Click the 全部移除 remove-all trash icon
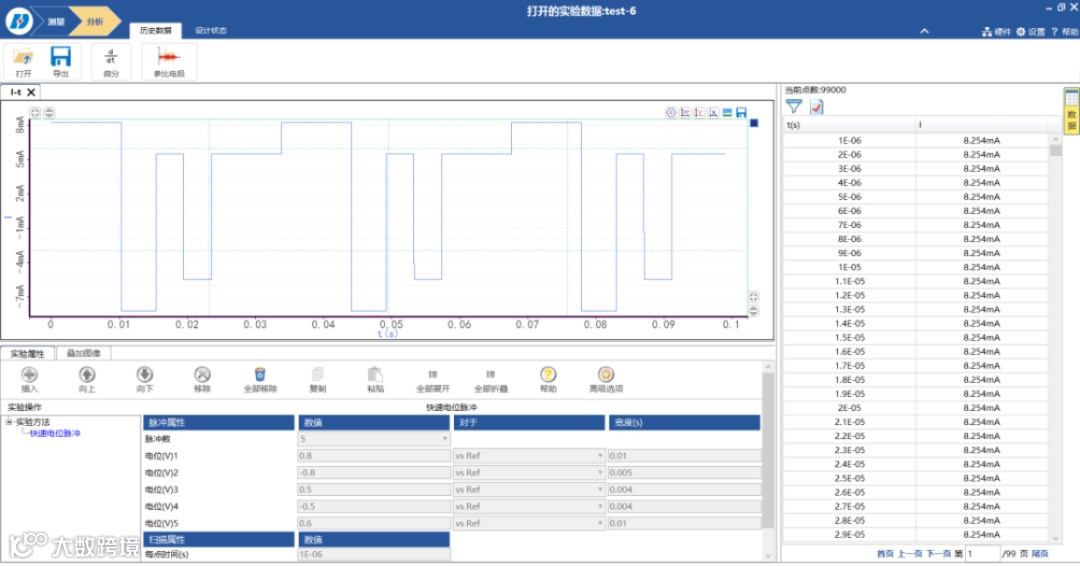The height and width of the screenshot is (566, 1080). (260, 375)
